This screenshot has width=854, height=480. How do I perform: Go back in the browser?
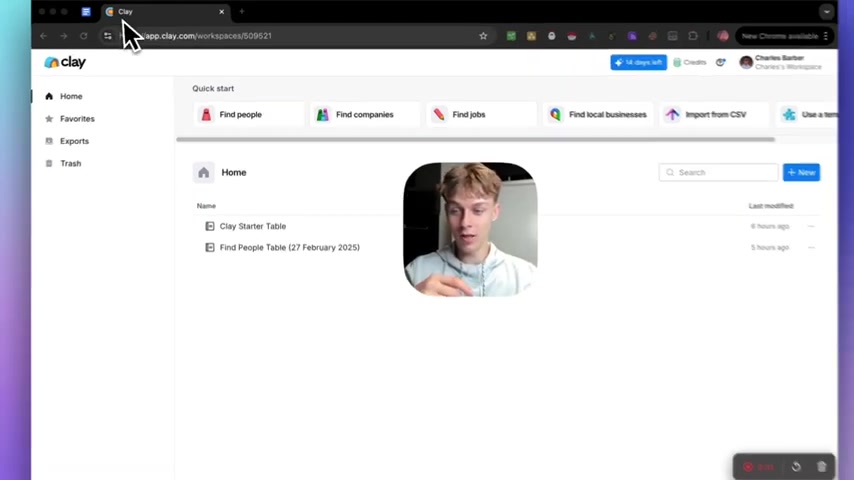tap(44, 36)
